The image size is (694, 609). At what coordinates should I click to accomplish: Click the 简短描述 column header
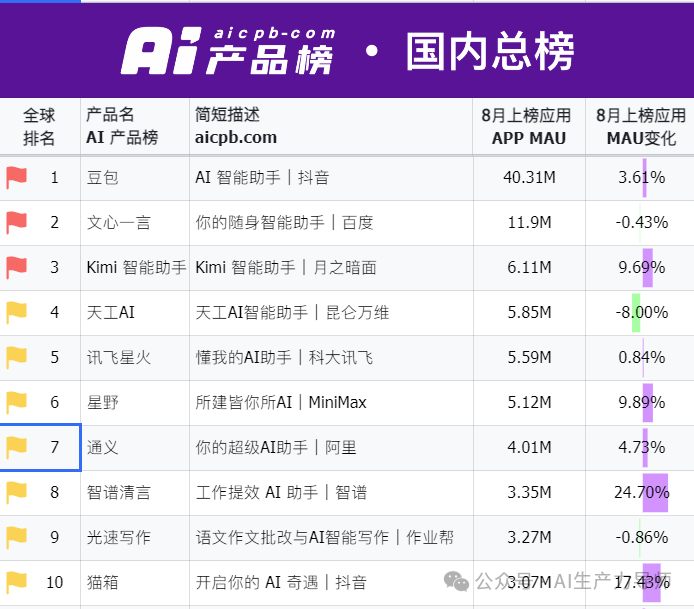pyautogui.click(x=331, y=127)
